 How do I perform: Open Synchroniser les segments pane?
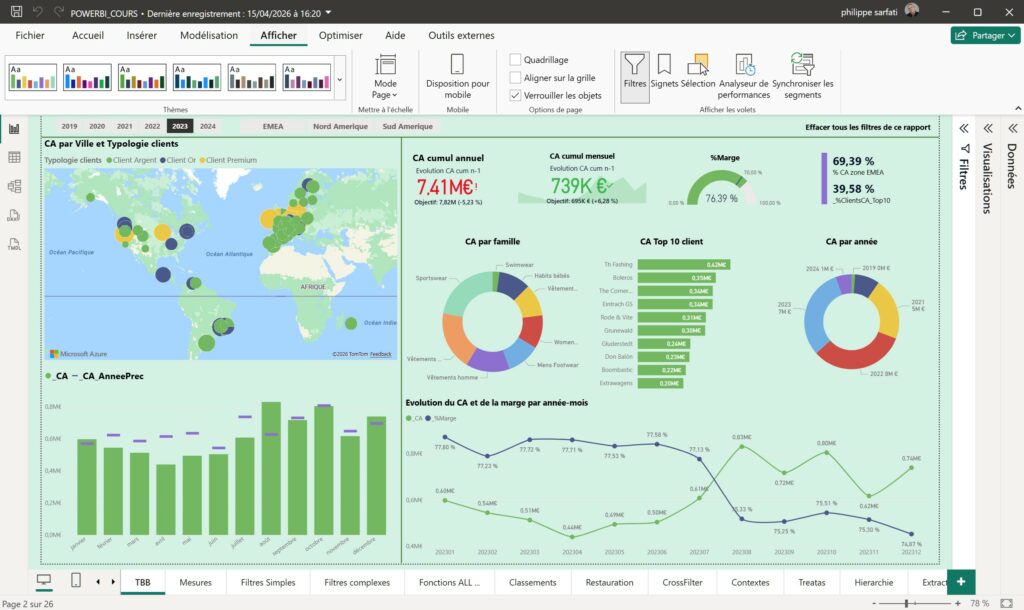coord(803,76)
